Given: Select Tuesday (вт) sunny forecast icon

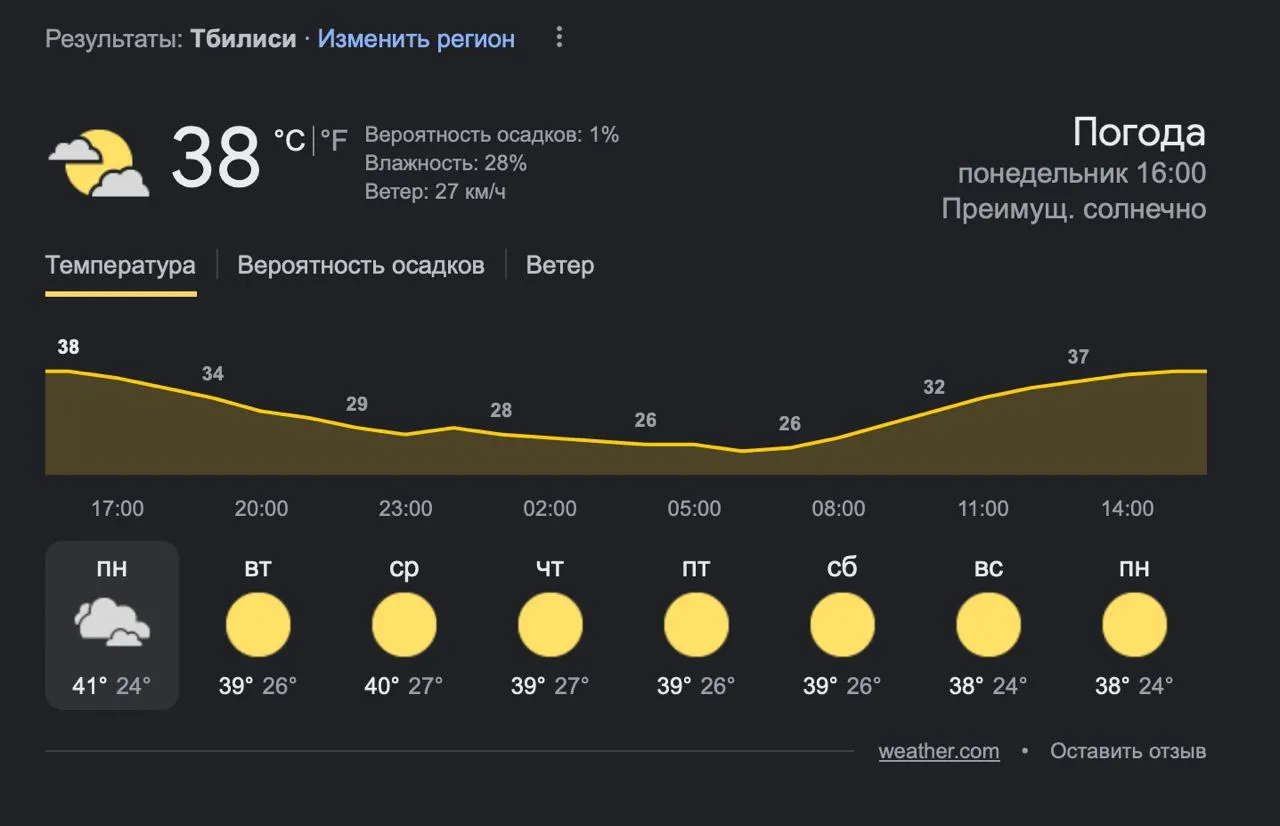Looking at the screenshot, I should [x=258, y=625].
